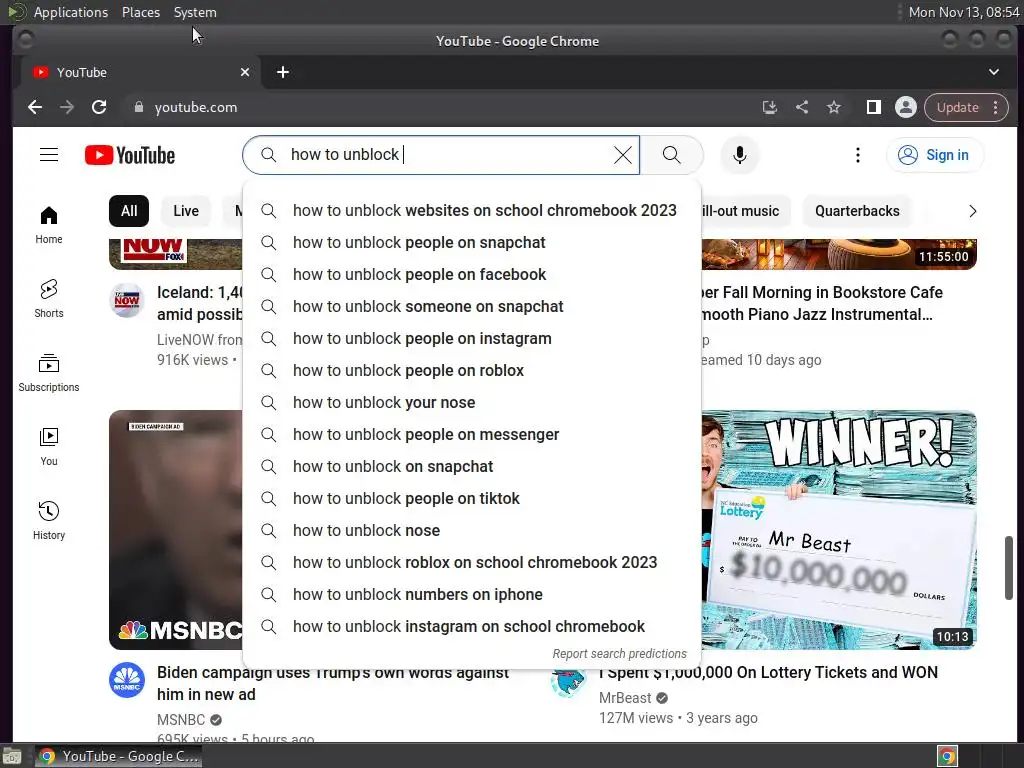The image size is (1024, 768).
Task: Pick suggestion unblock numbers on iphone
Action: pos(472,594)
